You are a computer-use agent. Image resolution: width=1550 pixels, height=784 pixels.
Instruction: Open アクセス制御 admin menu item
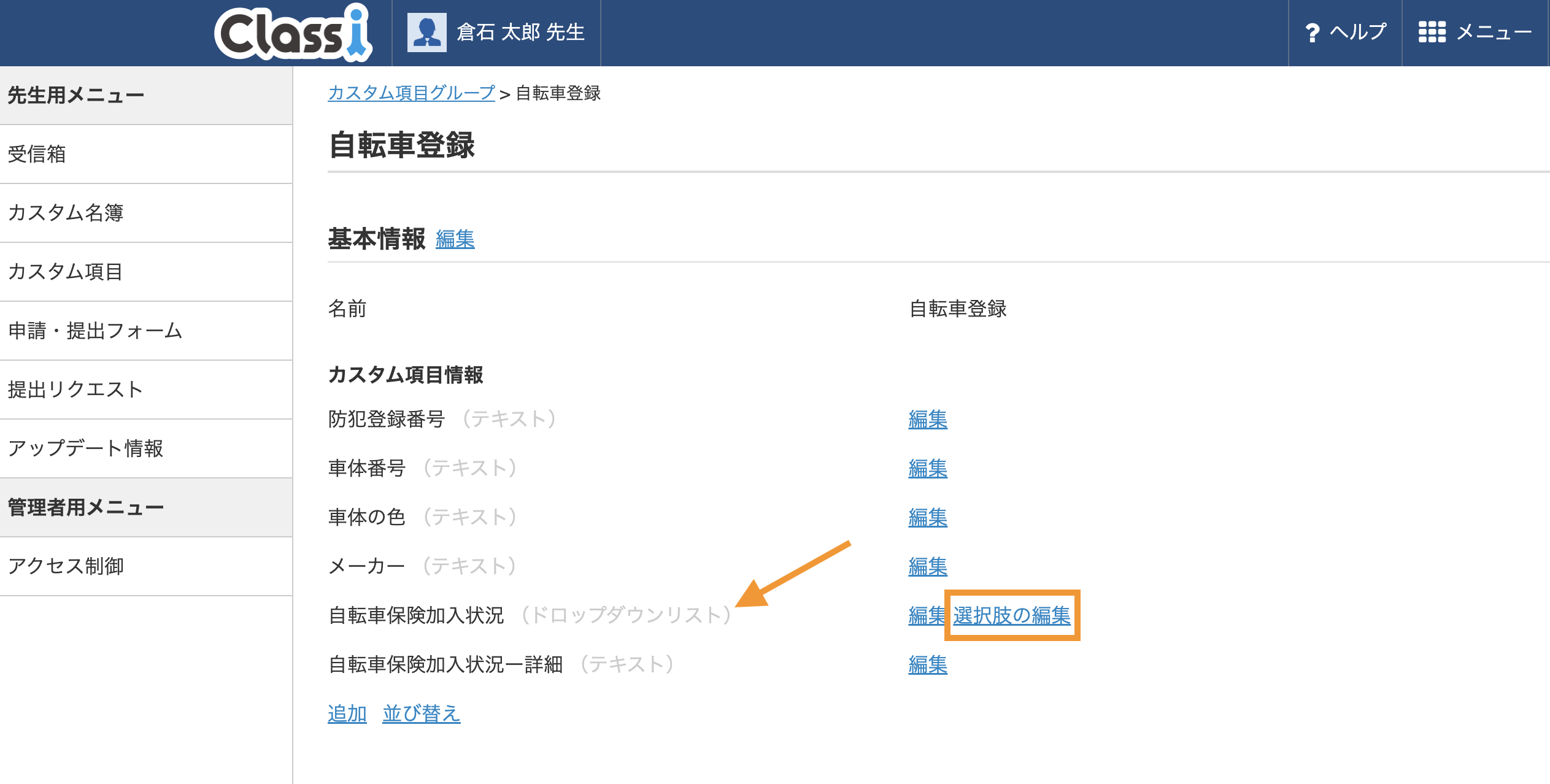(x=66, y=566)
